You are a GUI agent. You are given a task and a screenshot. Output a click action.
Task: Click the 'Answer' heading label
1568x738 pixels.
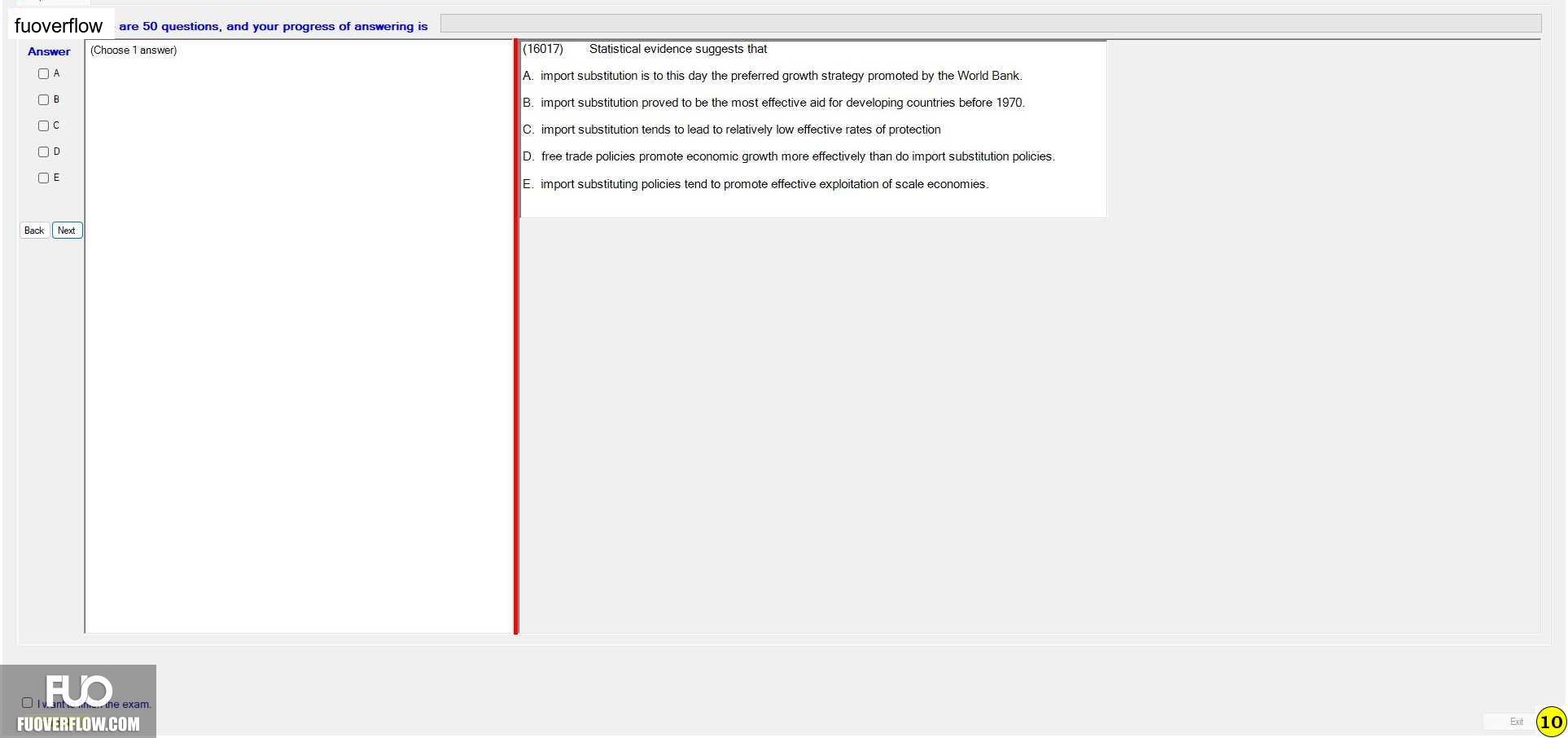49,51
